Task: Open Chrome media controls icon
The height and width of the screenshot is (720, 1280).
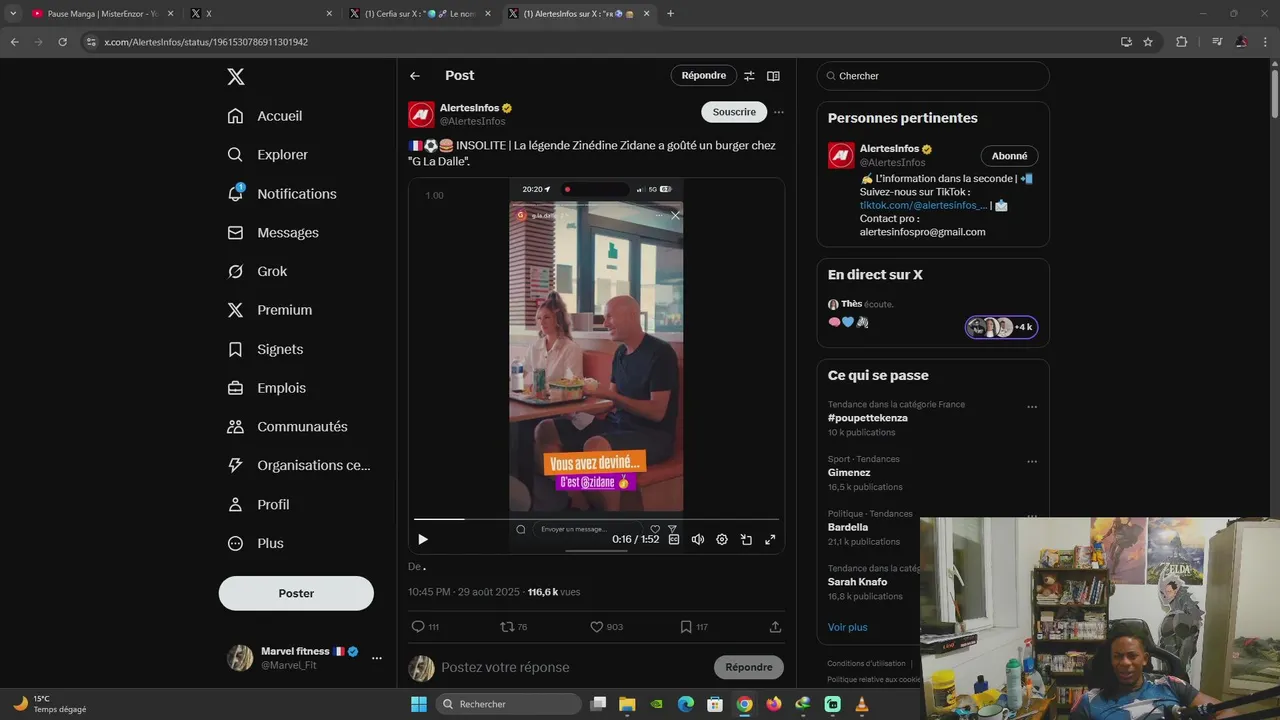Action: tap(1217, 42)
